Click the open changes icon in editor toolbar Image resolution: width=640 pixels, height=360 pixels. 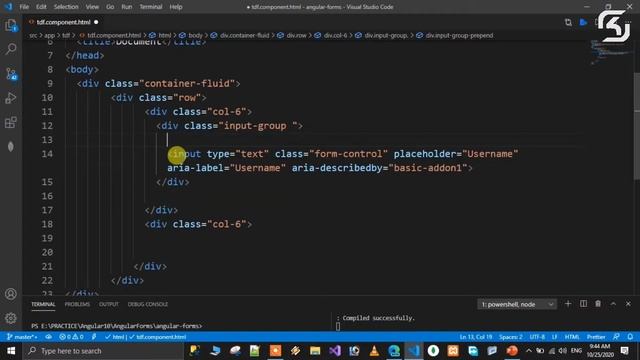tap(568, 22)
